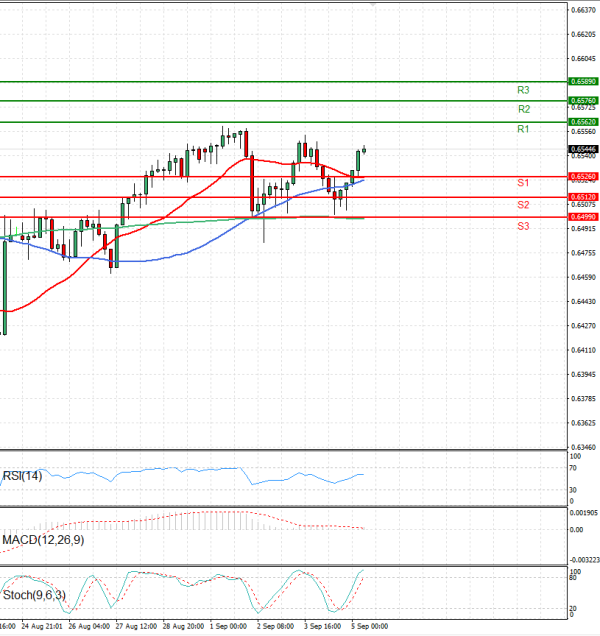Click the S3 support label
The height and width of the screenshot is (636, 600).
point(523,227)
